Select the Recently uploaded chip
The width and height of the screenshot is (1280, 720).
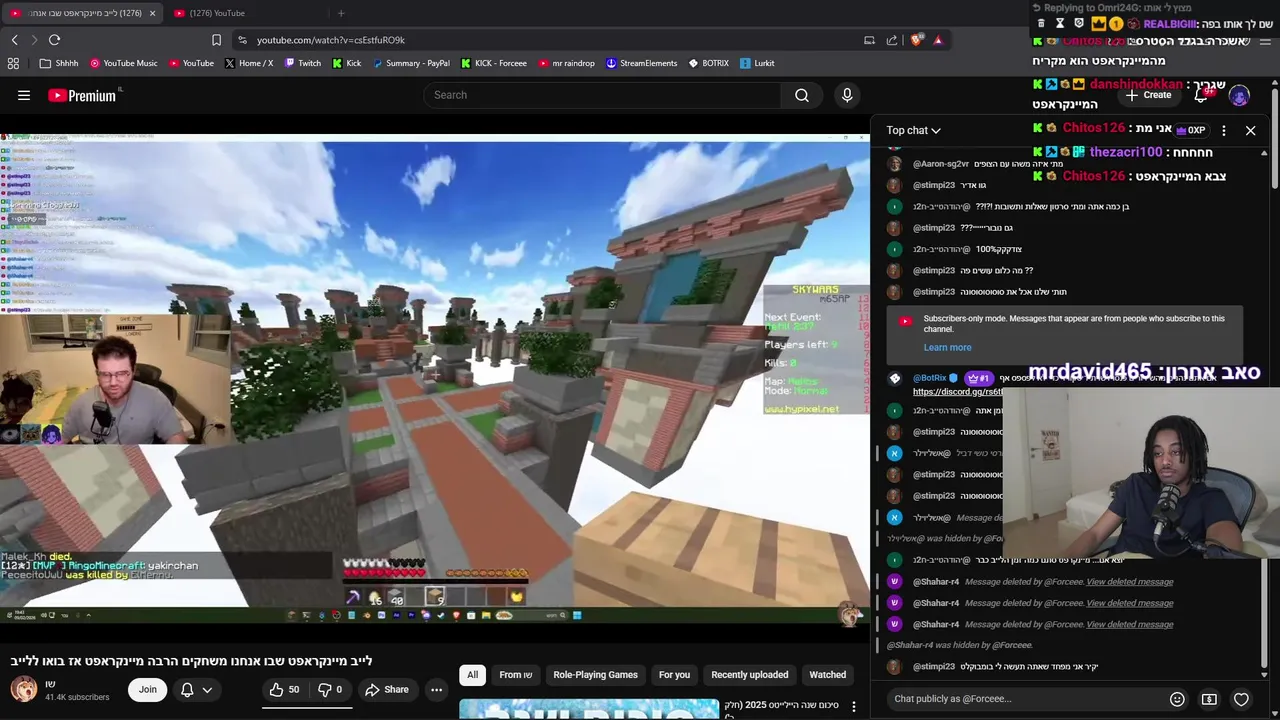click(749, 675)
